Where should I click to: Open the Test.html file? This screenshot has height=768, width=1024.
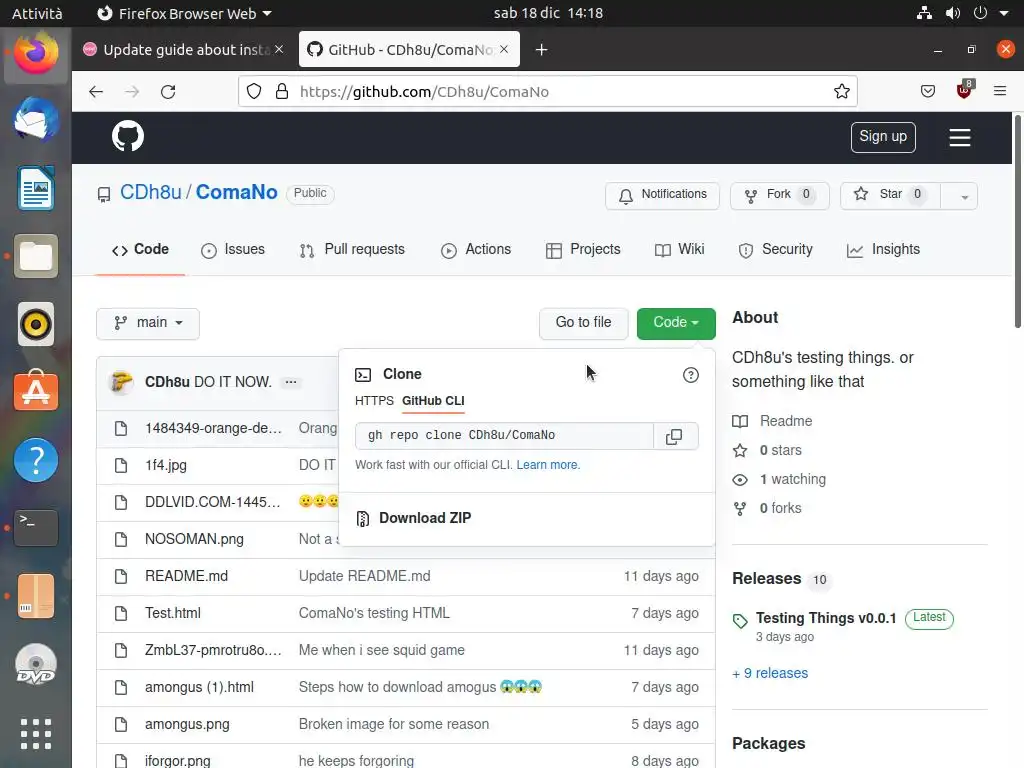pyautogui.click(x=172, y=613)
